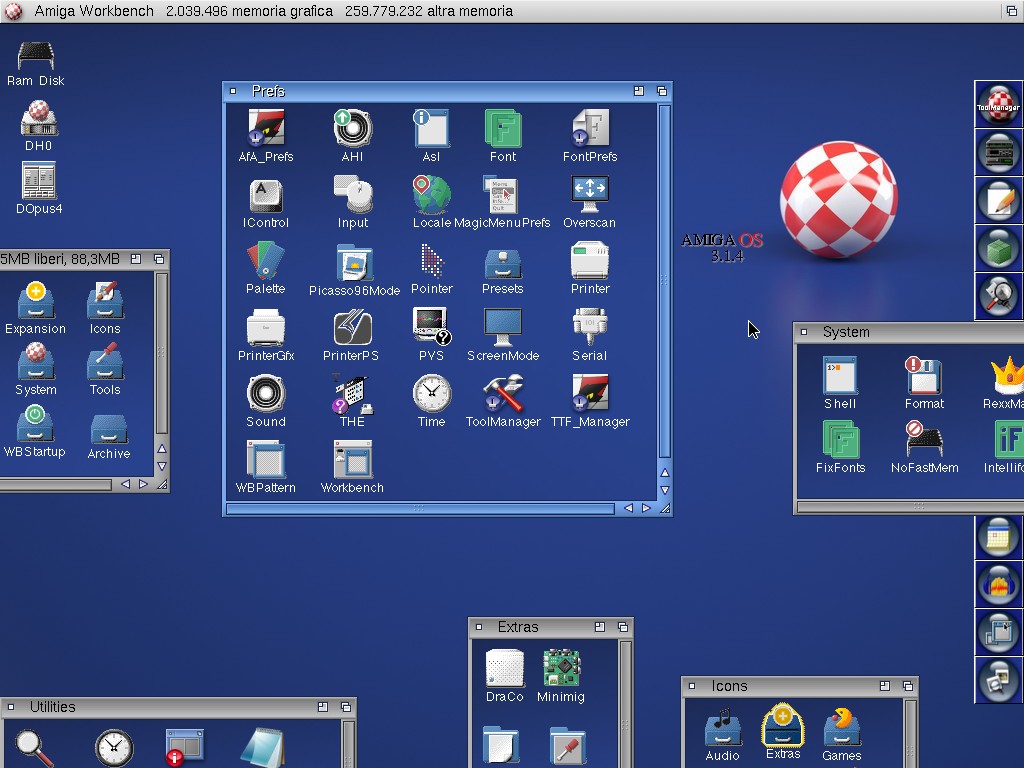
Task: Open the Printer preferences icon
Action: click(x=590, y=261)
